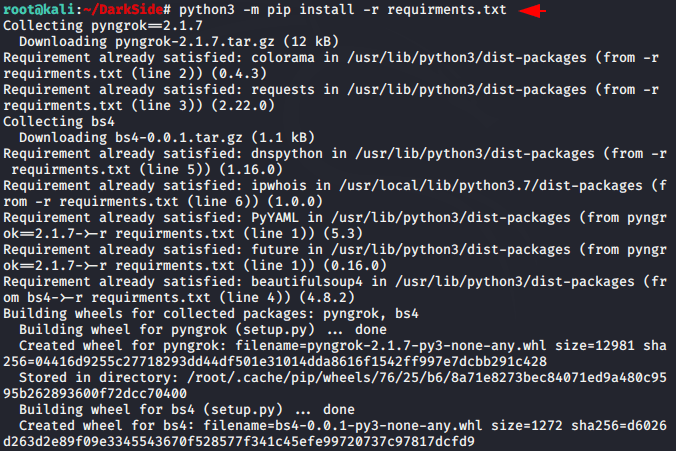Click the word colorama in output
676x451 pixels.
click(x=283, y=57)
